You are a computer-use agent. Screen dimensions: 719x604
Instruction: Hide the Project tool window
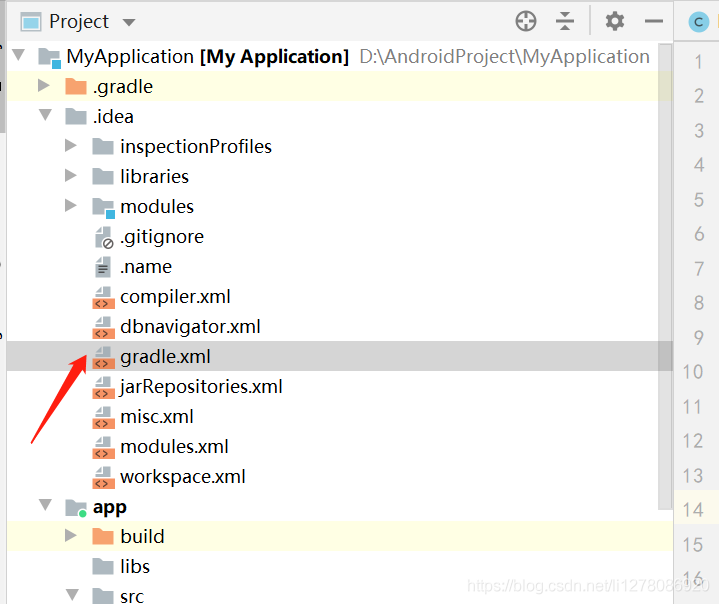point(654,21)
